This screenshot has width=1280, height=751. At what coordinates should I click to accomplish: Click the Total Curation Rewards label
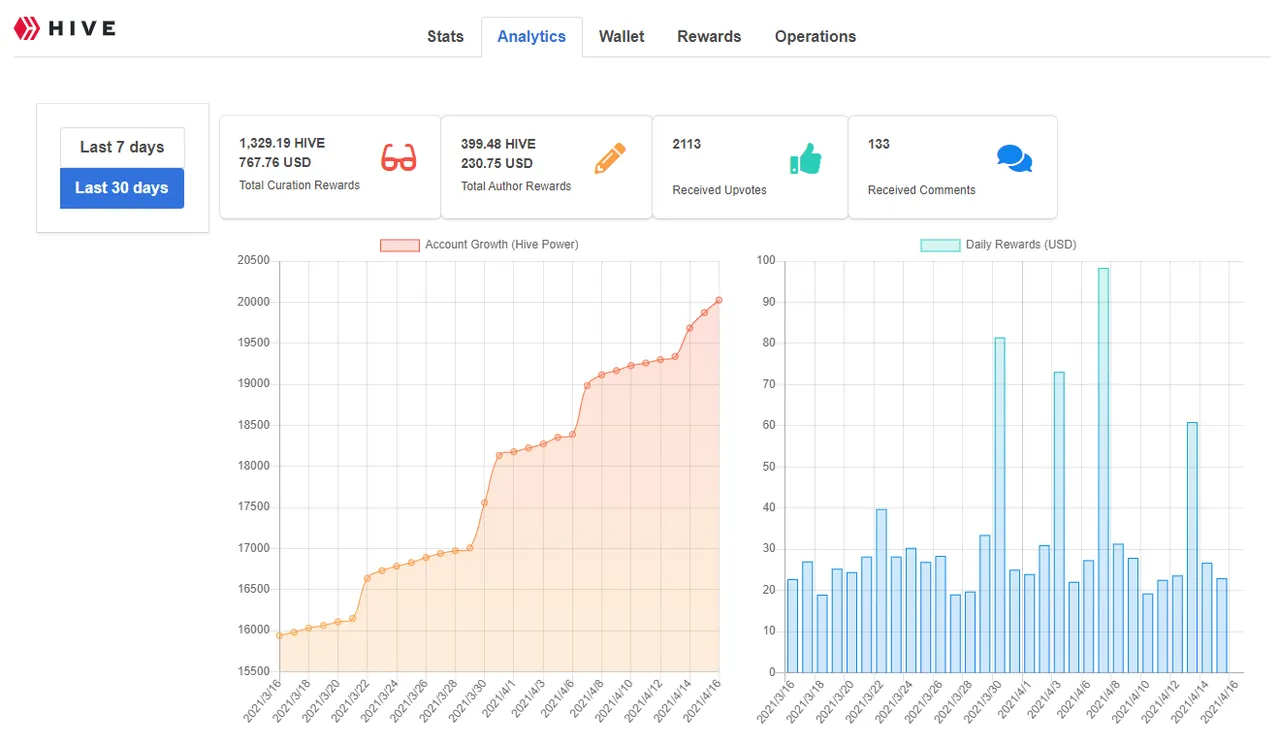pos(300,185)
